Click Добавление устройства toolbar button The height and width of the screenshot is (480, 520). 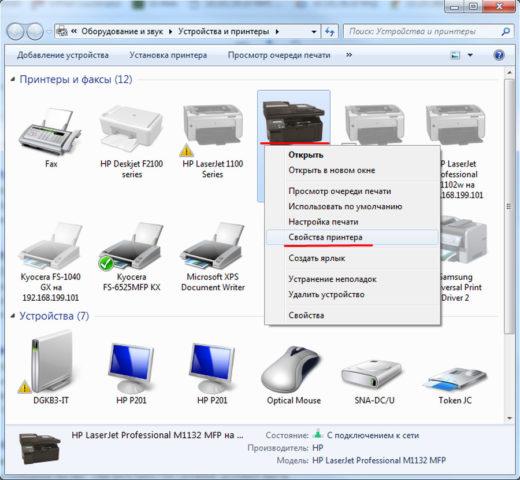63,55
